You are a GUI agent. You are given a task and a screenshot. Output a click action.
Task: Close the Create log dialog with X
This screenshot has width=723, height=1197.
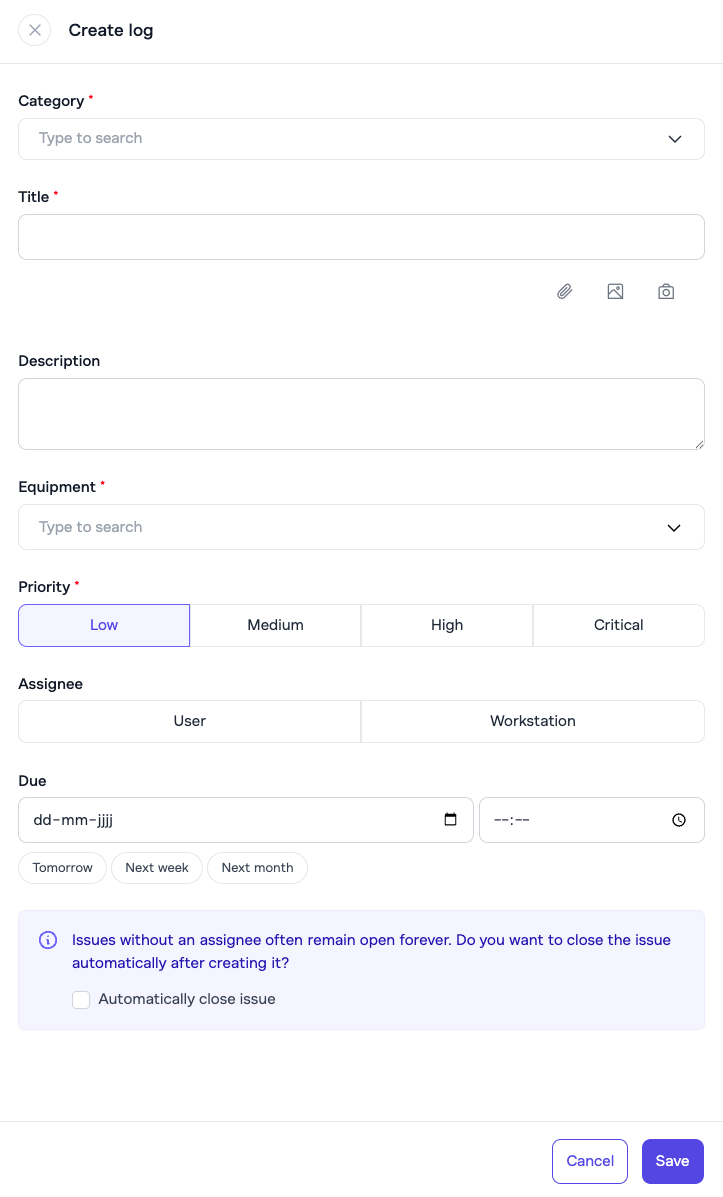point(35,30)
